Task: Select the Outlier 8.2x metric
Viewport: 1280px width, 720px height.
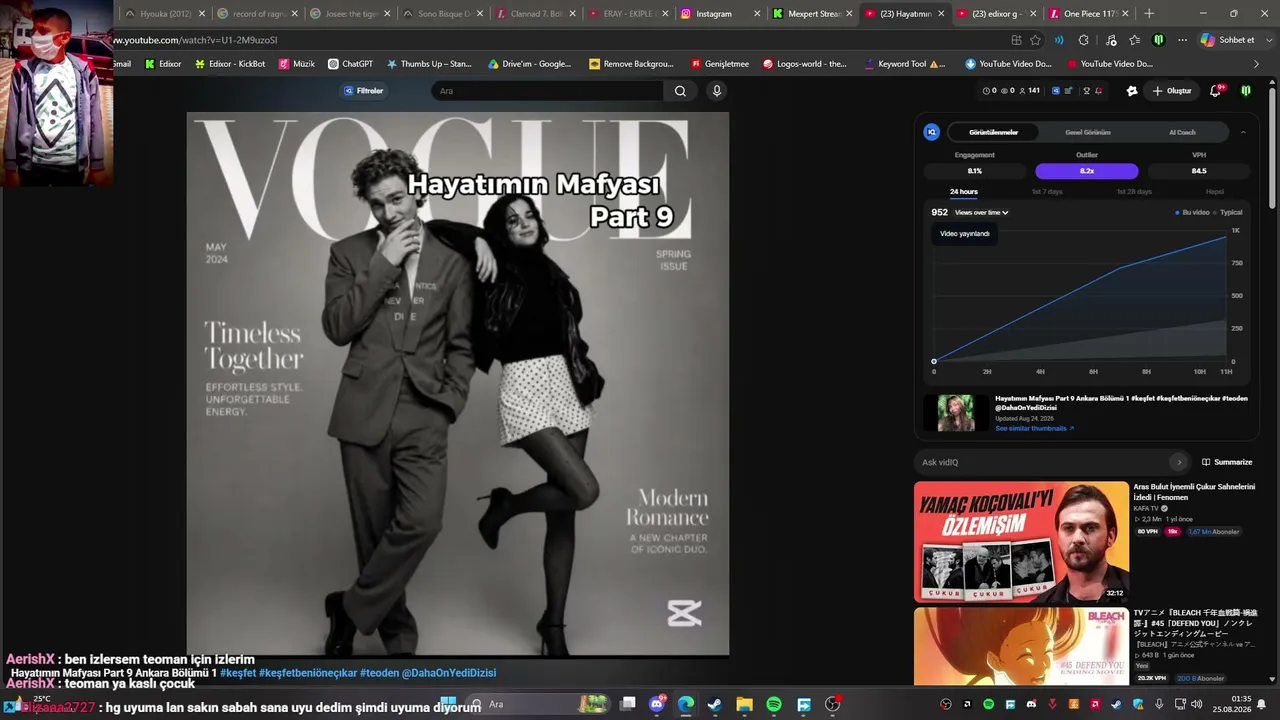Action: (1087, 171)
